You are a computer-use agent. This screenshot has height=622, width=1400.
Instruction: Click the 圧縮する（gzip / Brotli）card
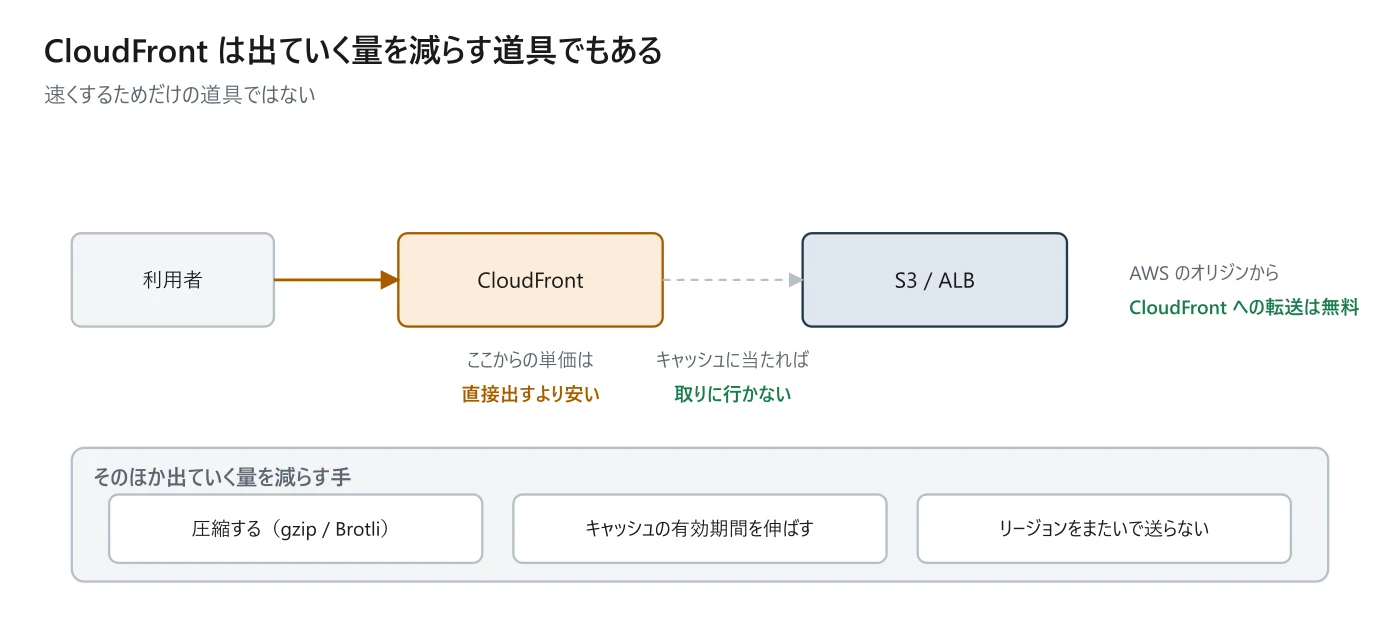295,528
